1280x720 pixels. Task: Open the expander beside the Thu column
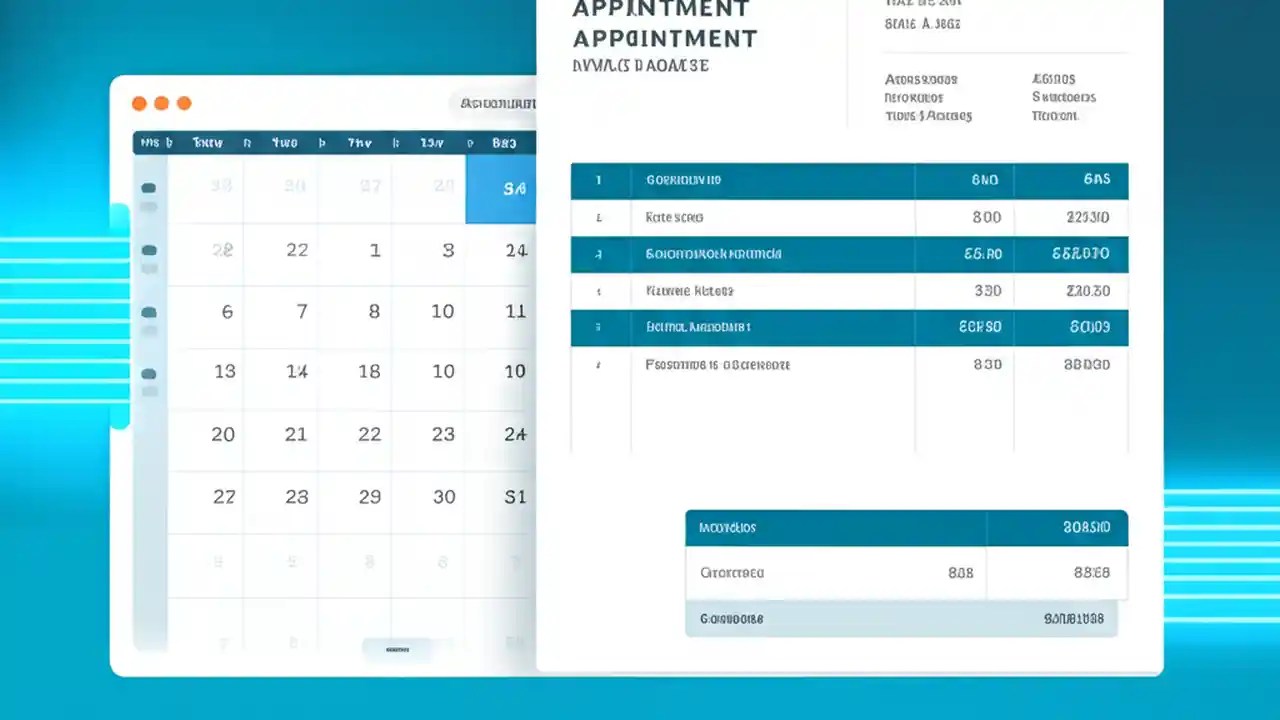click(395, 142)
